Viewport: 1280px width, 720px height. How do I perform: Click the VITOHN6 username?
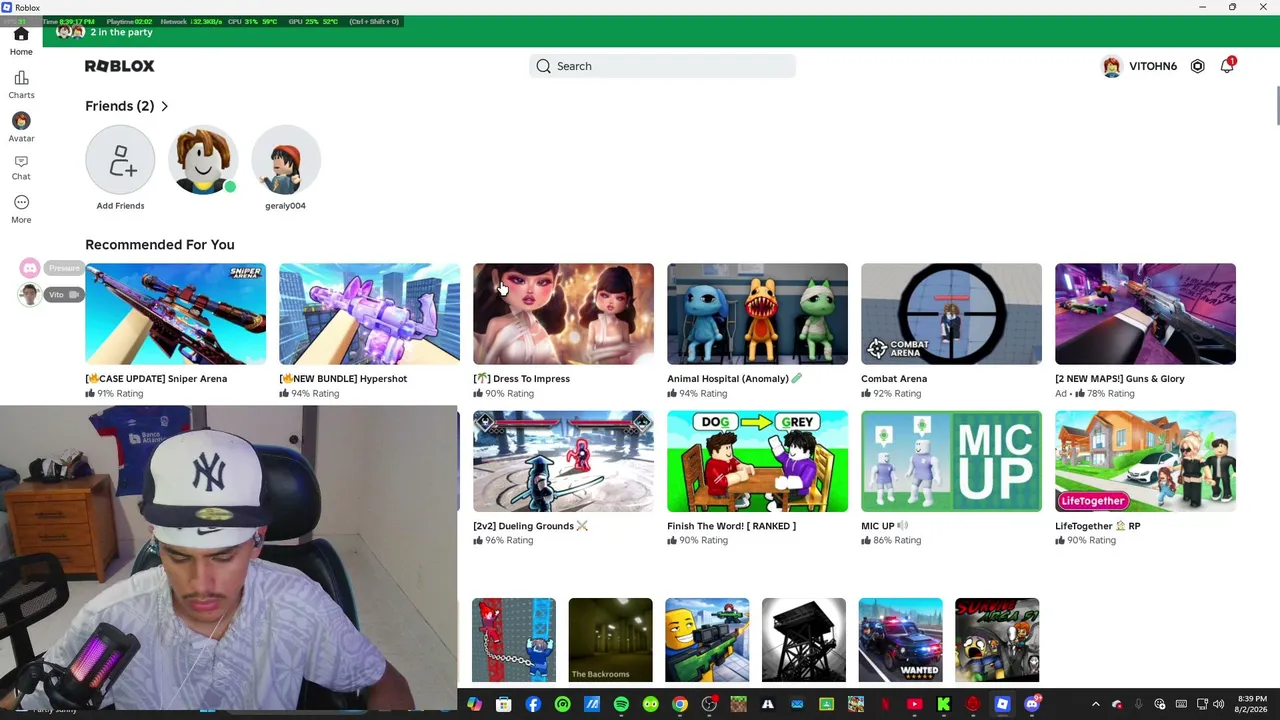pos(1153,66)
